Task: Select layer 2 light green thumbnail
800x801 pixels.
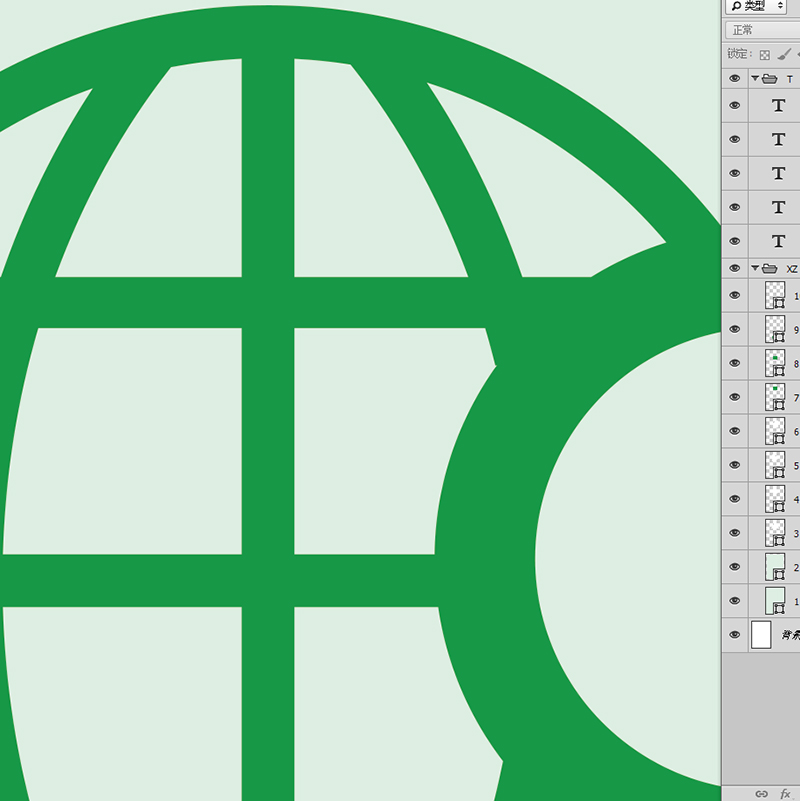Action: [x=775, y=567]
